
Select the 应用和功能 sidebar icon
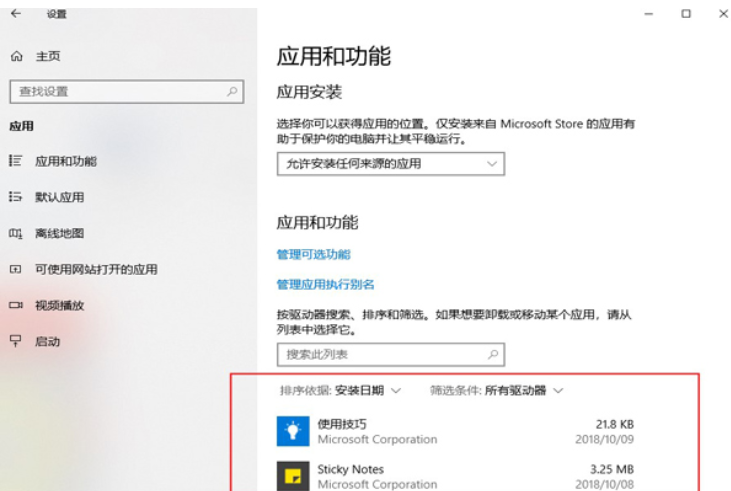coord(15,161)
